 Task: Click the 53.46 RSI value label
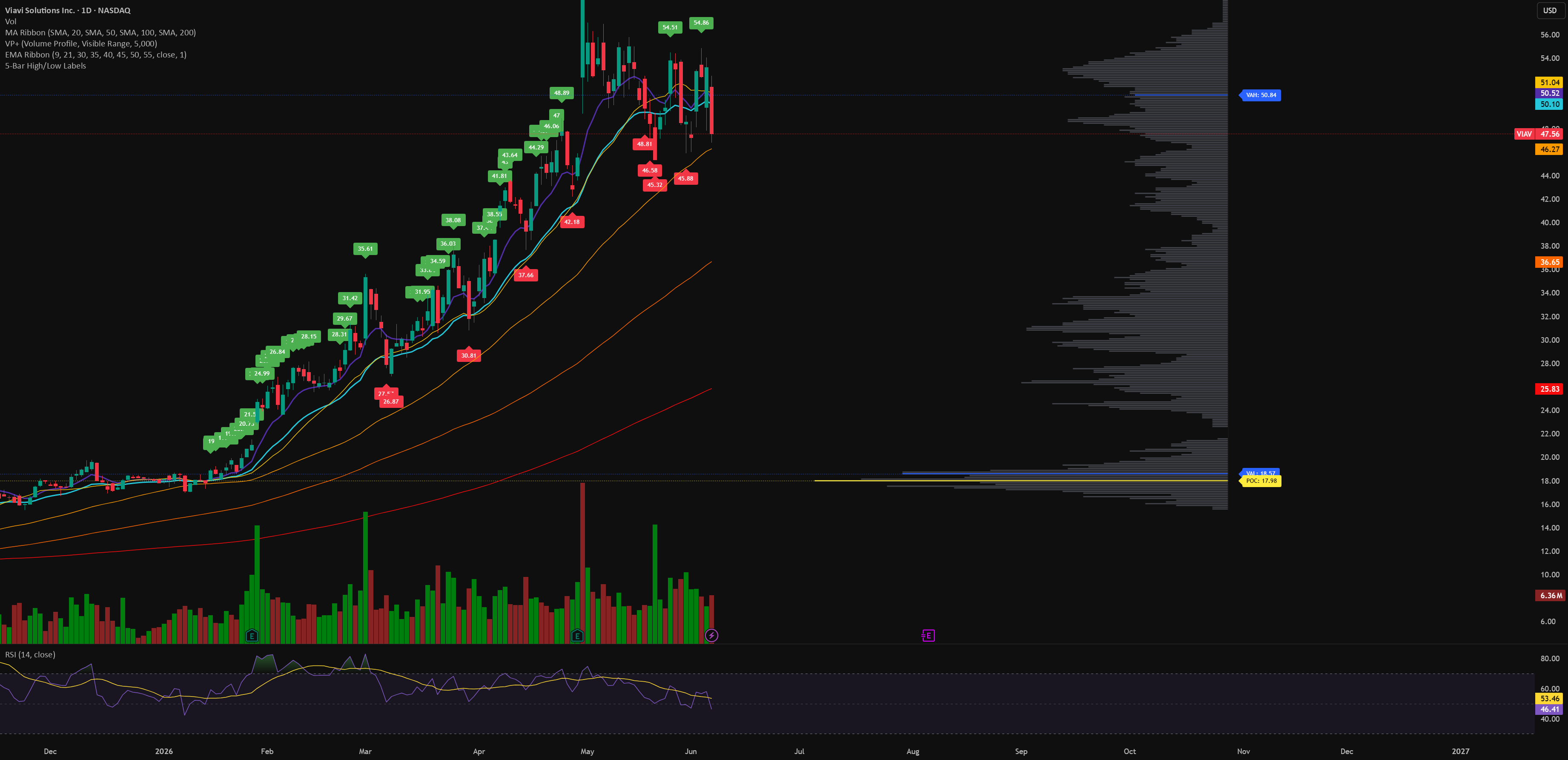1549,699
